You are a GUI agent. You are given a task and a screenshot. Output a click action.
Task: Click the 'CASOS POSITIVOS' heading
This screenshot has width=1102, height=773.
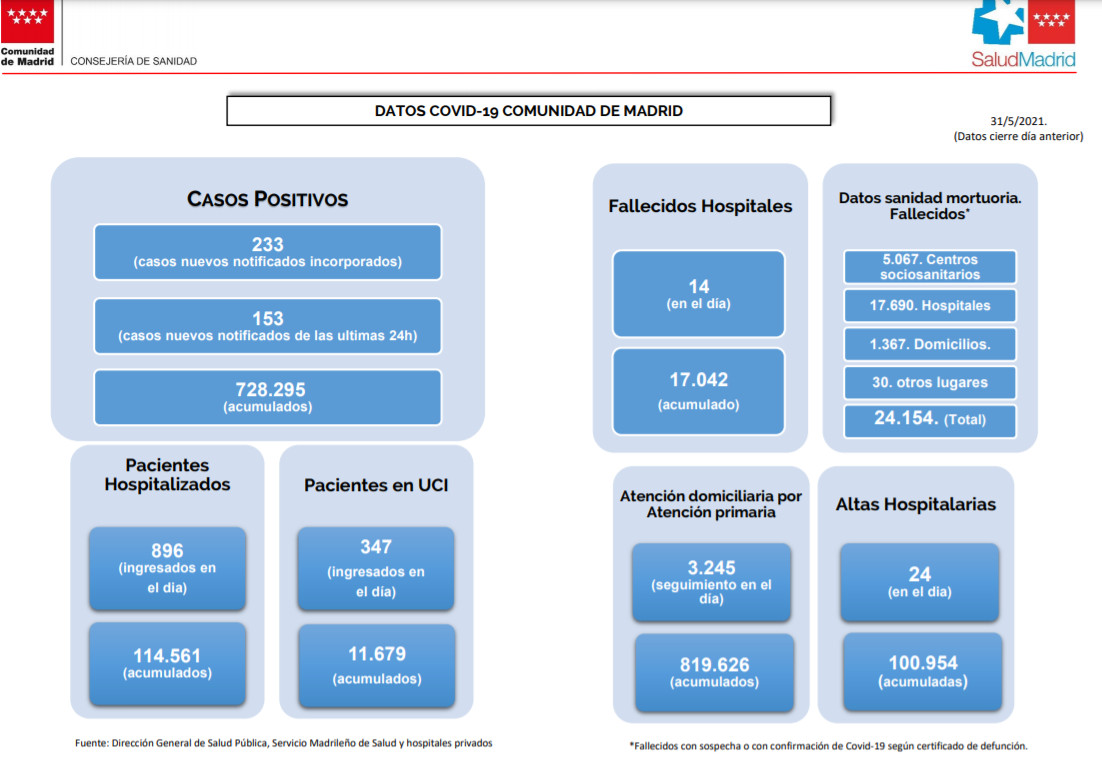(x=267, y=199)
